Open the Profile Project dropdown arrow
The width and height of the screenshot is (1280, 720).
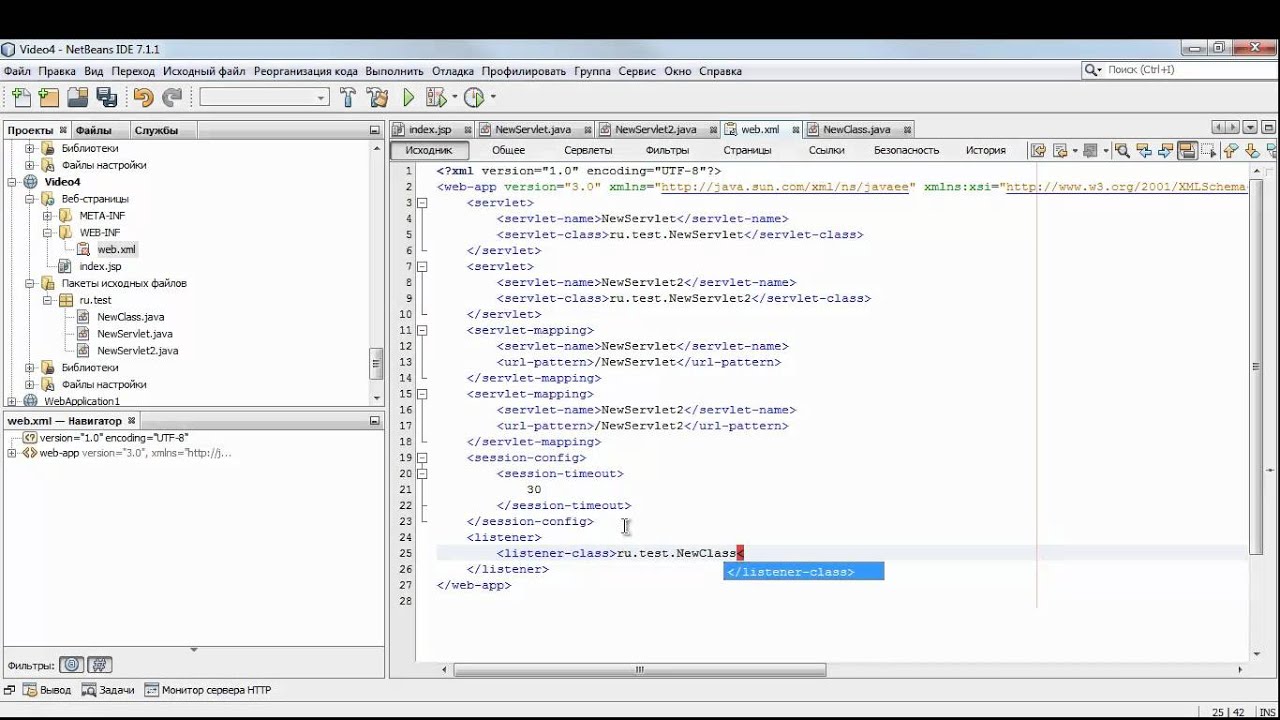tap(493, 97)
